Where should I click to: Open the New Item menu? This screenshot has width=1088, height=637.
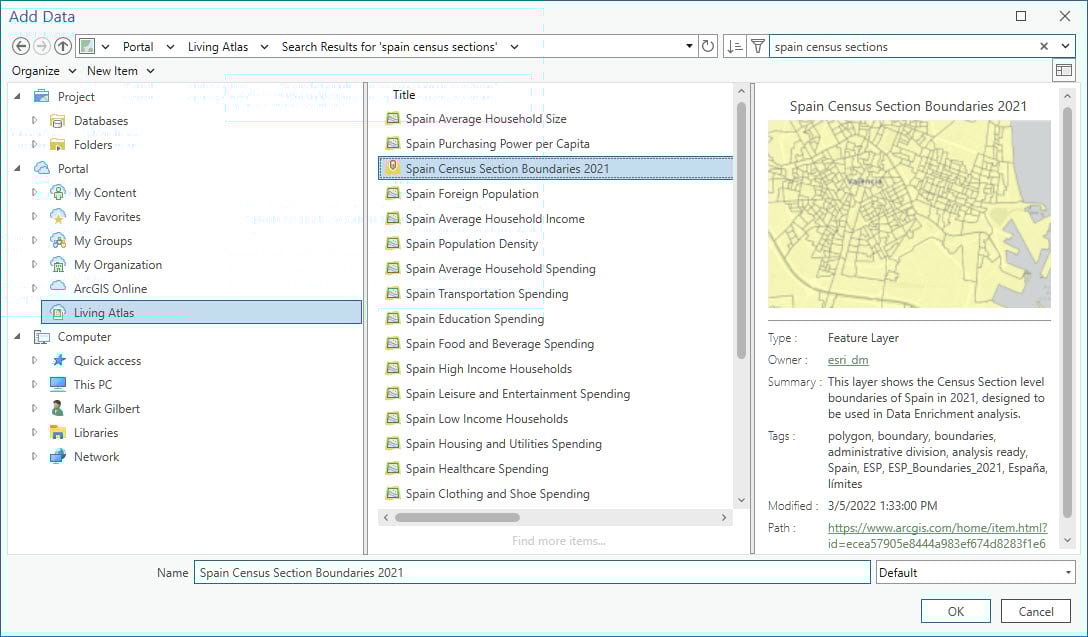pyautogui.click(x=112, y=71)
